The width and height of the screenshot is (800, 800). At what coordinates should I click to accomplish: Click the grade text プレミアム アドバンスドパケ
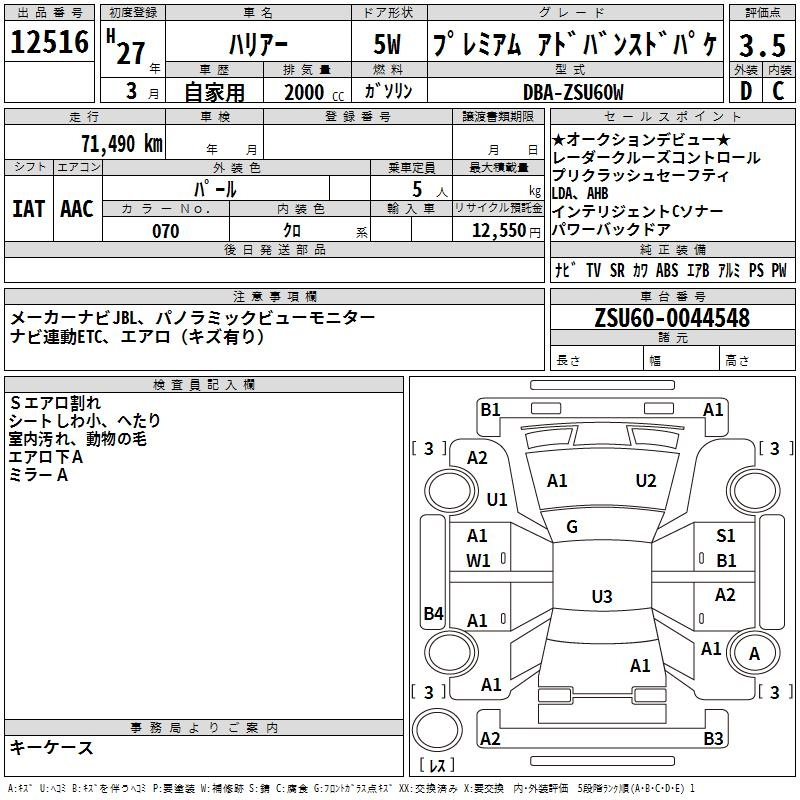tap(575, 44)
